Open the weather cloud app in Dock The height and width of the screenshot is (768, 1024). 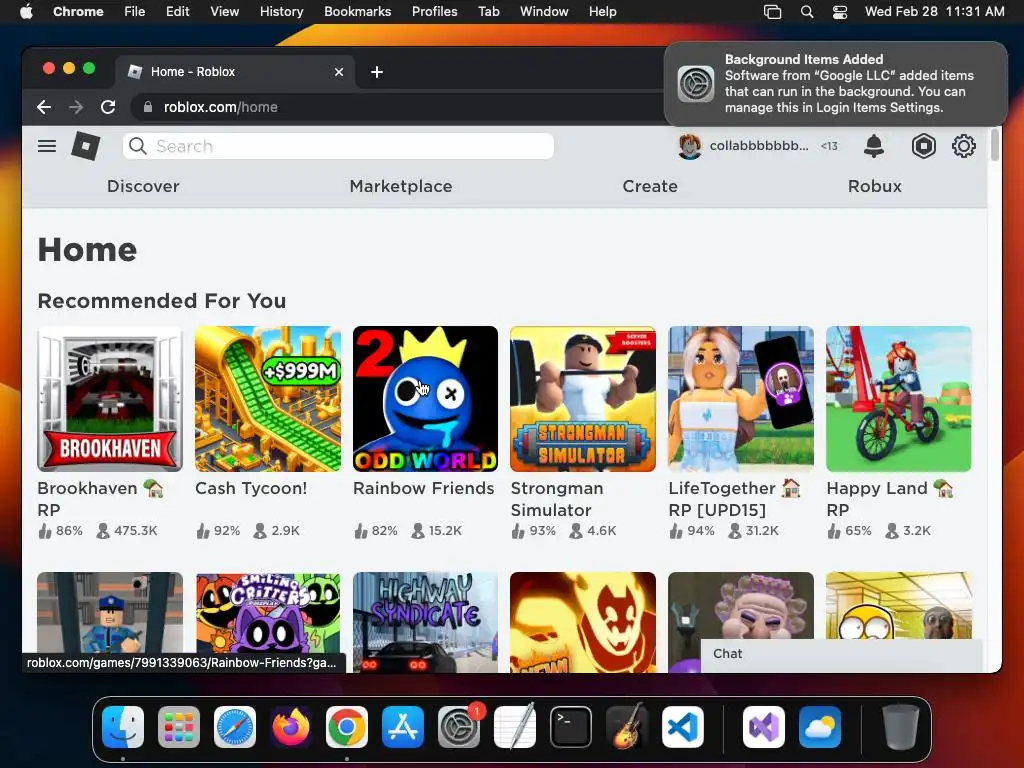coord(820,727)
